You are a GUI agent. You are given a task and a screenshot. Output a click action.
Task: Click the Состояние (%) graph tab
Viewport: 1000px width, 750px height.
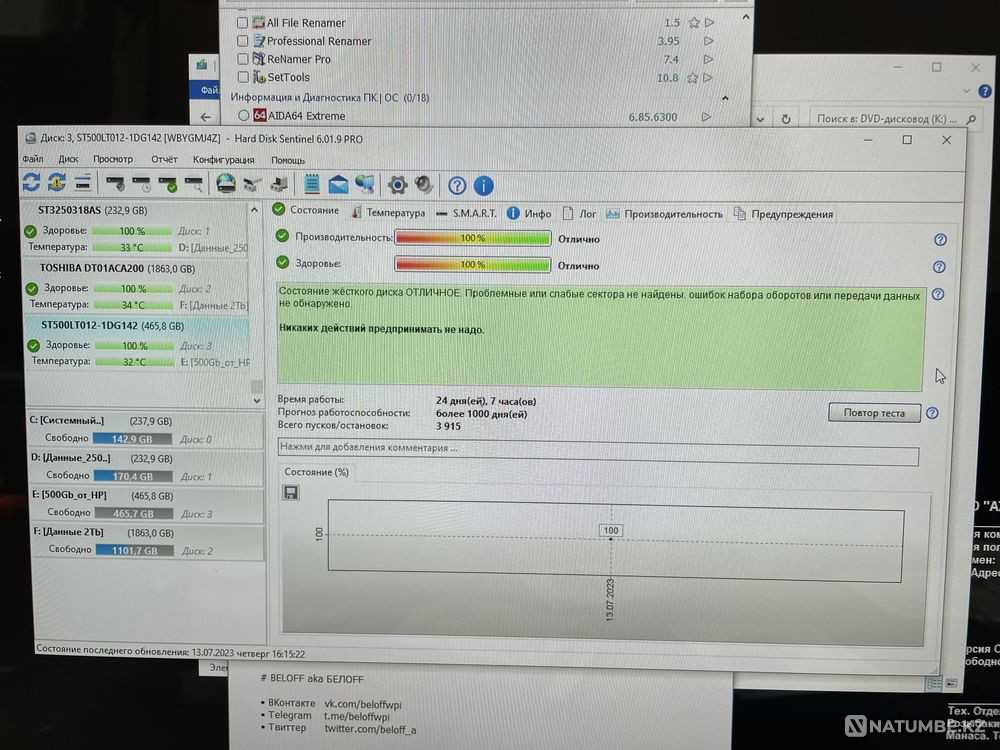coord(316,472)
